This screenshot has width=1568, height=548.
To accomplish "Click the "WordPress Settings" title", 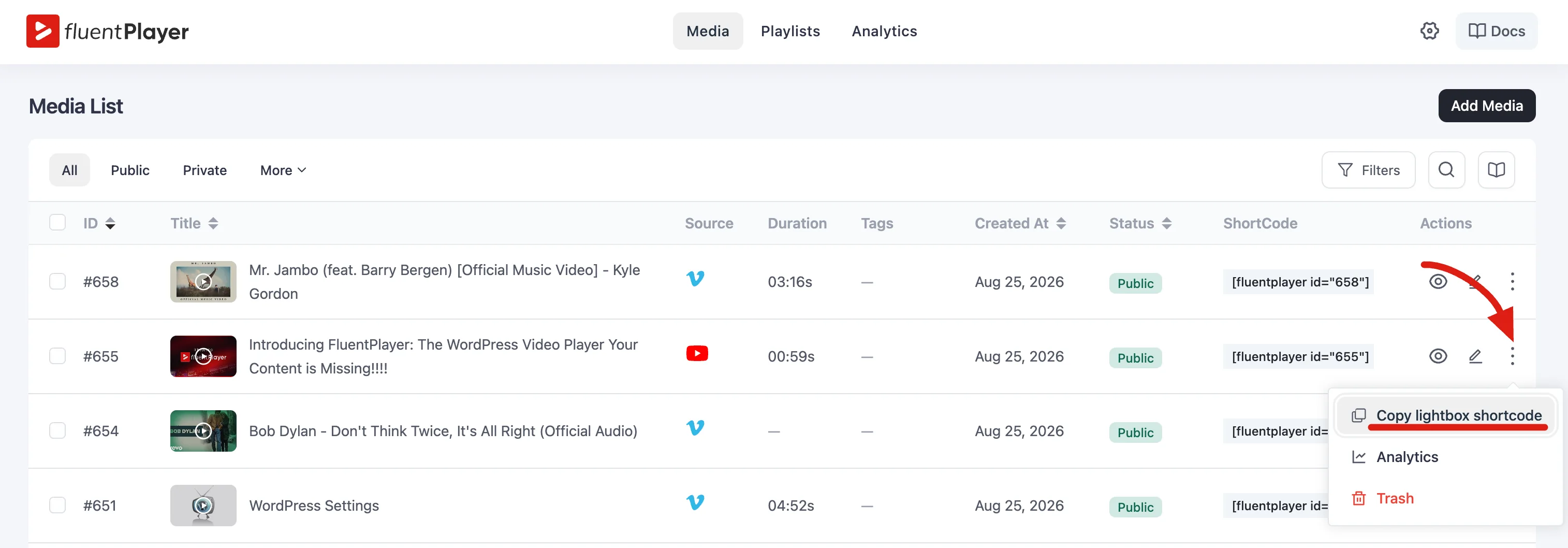I will click(x=314, y=506).
